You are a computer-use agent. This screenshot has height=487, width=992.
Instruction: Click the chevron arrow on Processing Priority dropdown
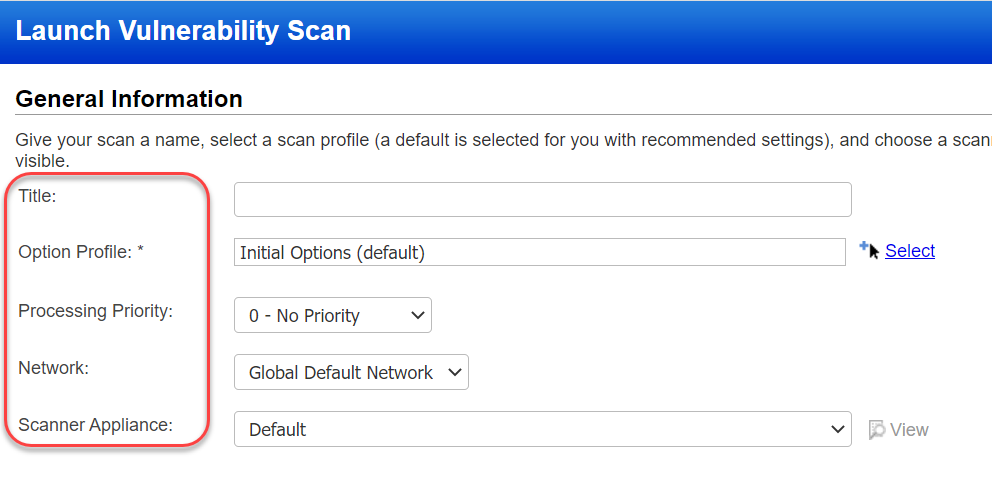point(418,316)
